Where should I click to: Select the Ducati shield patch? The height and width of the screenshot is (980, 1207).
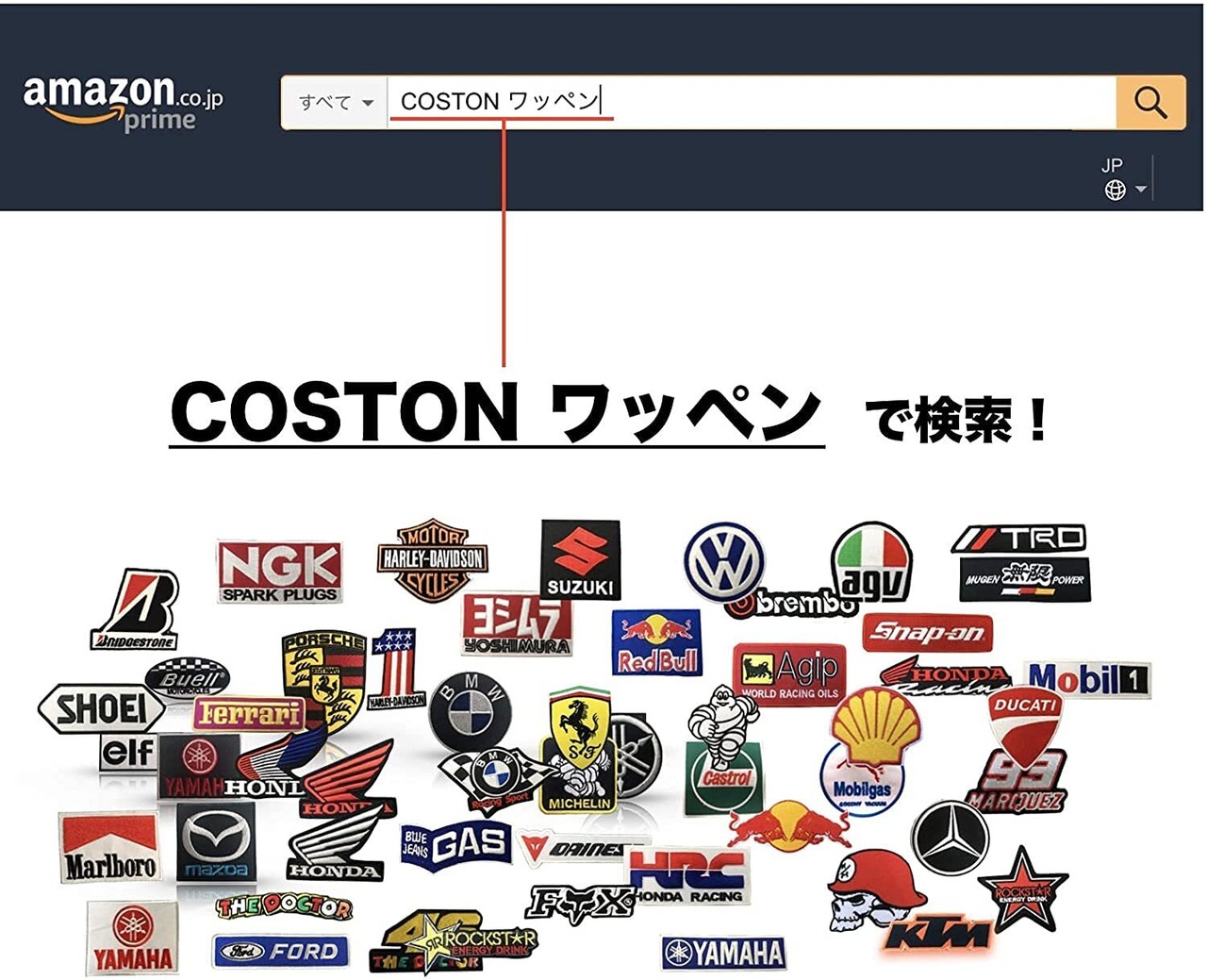1025,724
